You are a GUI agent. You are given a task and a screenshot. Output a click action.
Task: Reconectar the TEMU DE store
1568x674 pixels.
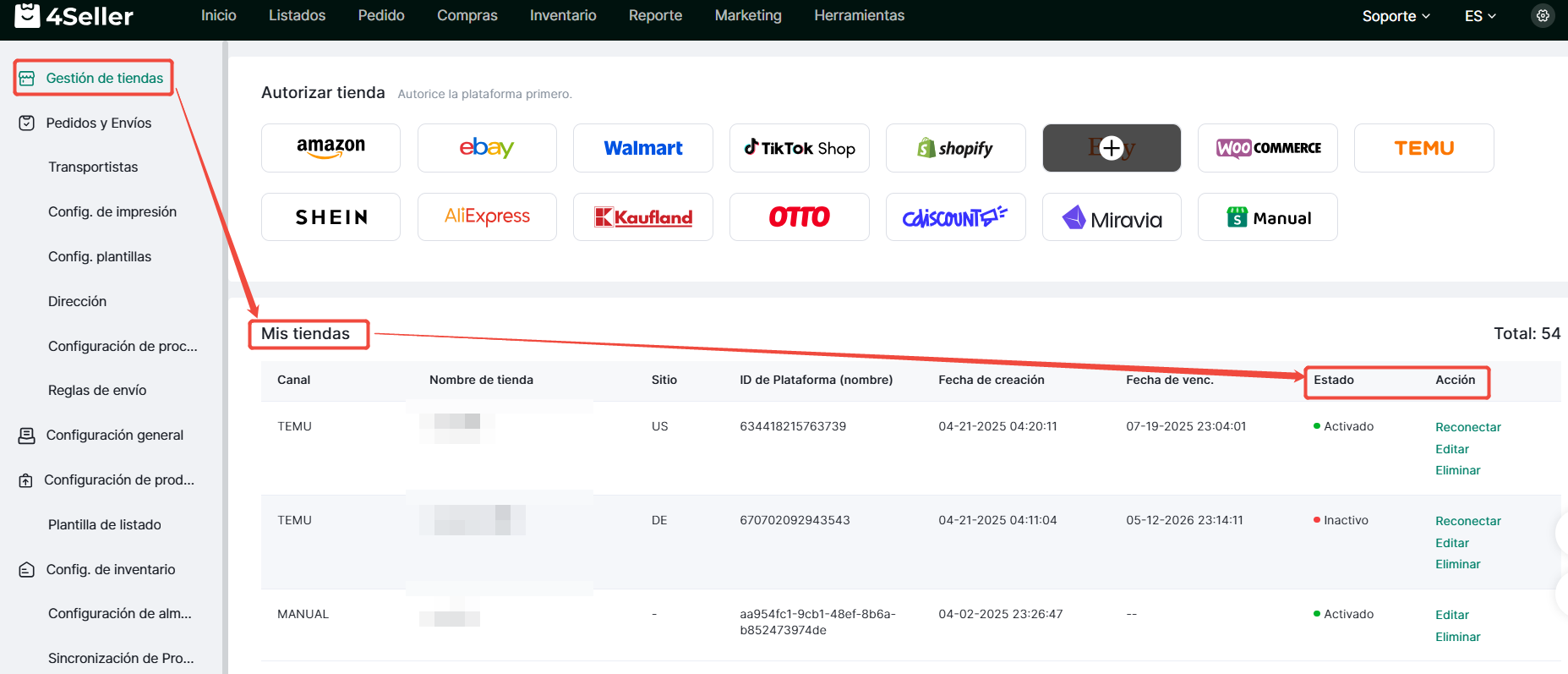(1468, 521)
